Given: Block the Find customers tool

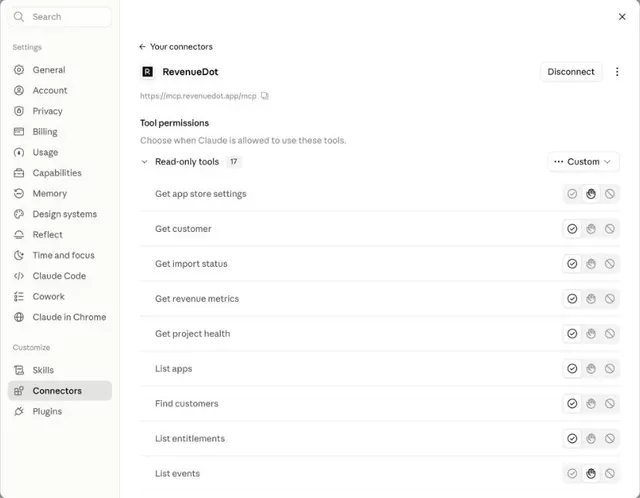Looking at the screenshot, I should 609,404.
